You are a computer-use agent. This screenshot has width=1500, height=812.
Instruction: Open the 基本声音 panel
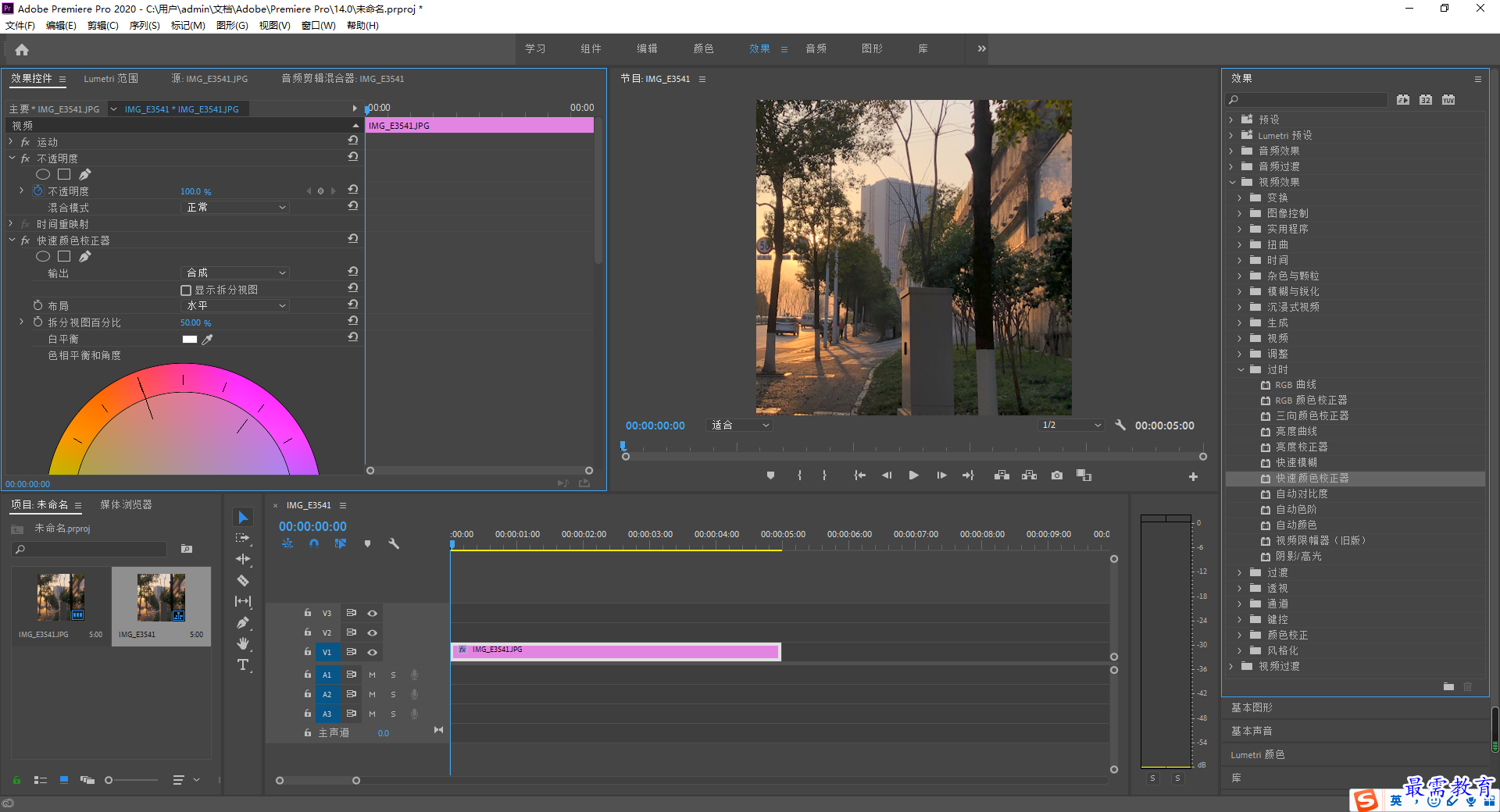[1252, 731]
